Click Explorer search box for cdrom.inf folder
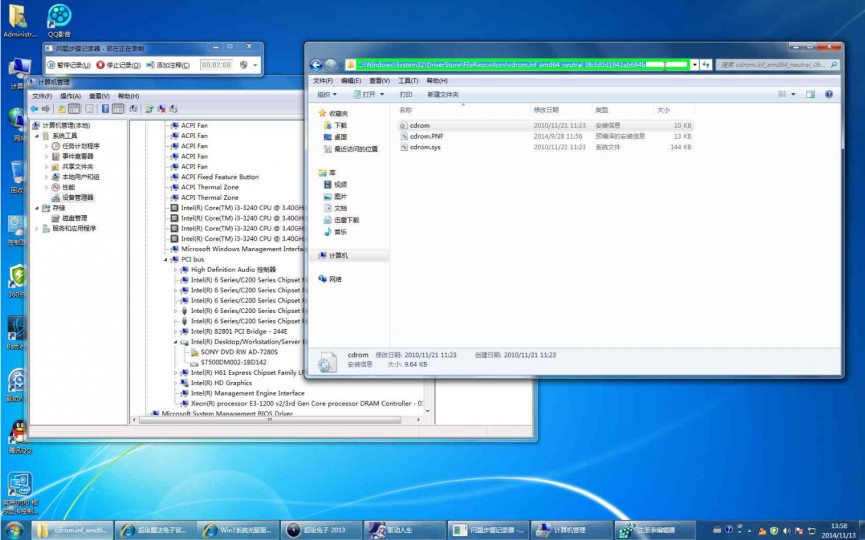The image size is (865, 540). 777,65
